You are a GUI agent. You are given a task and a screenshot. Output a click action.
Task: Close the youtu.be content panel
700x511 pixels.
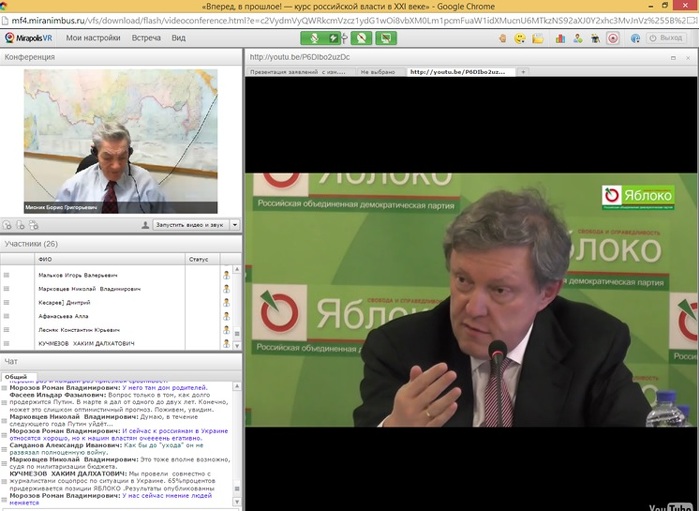(x=688, y=58)
